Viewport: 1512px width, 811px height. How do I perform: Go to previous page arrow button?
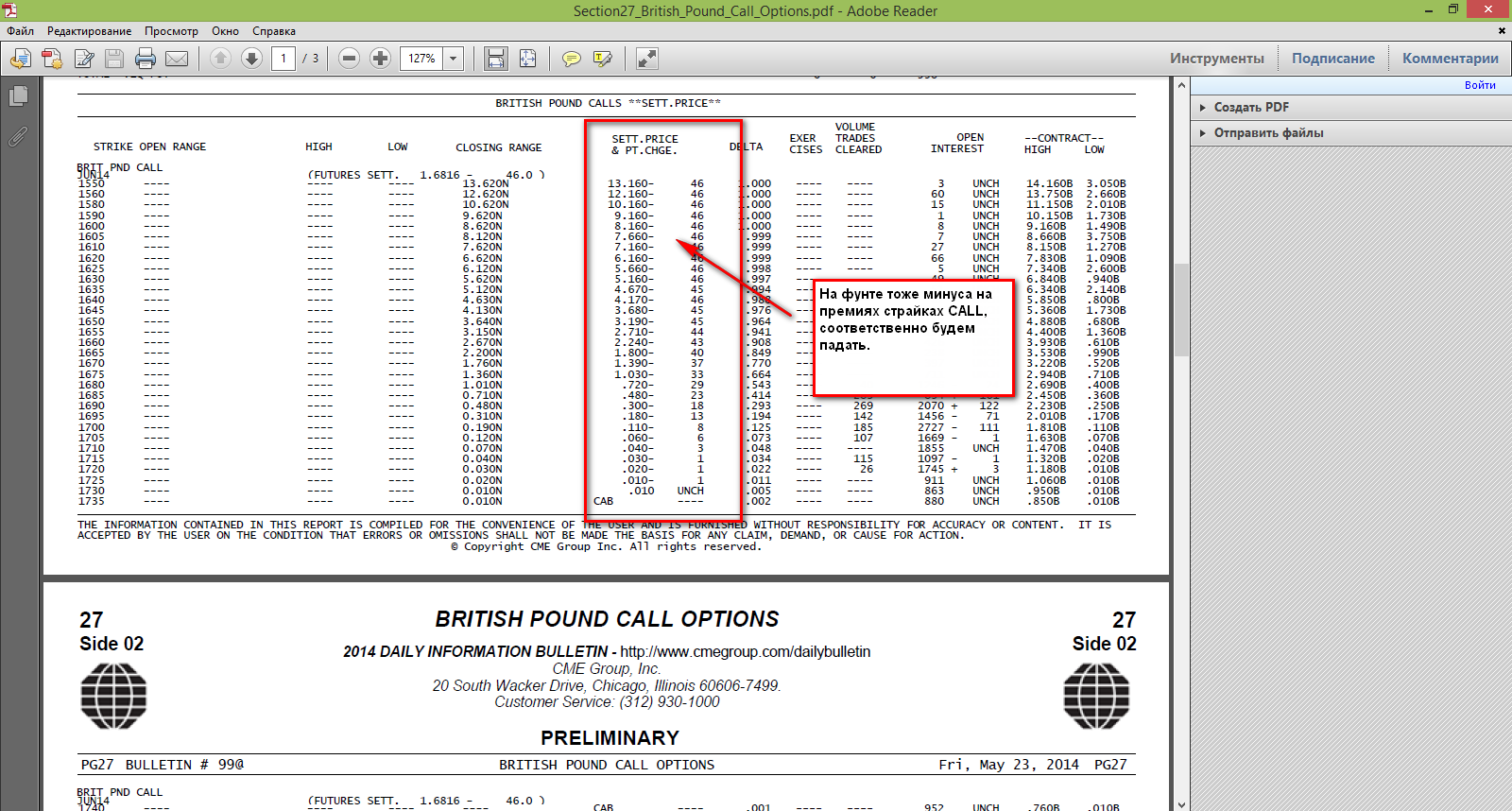(x=220, y=59)
